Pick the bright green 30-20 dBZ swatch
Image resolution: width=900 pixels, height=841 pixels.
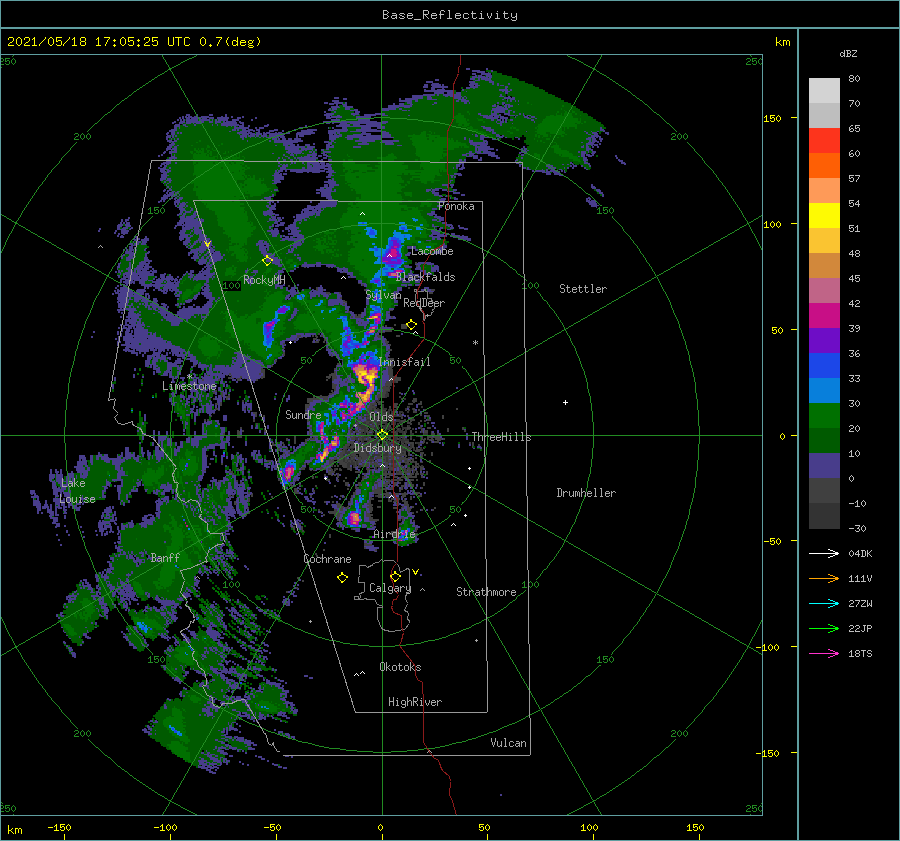(824, 416)
